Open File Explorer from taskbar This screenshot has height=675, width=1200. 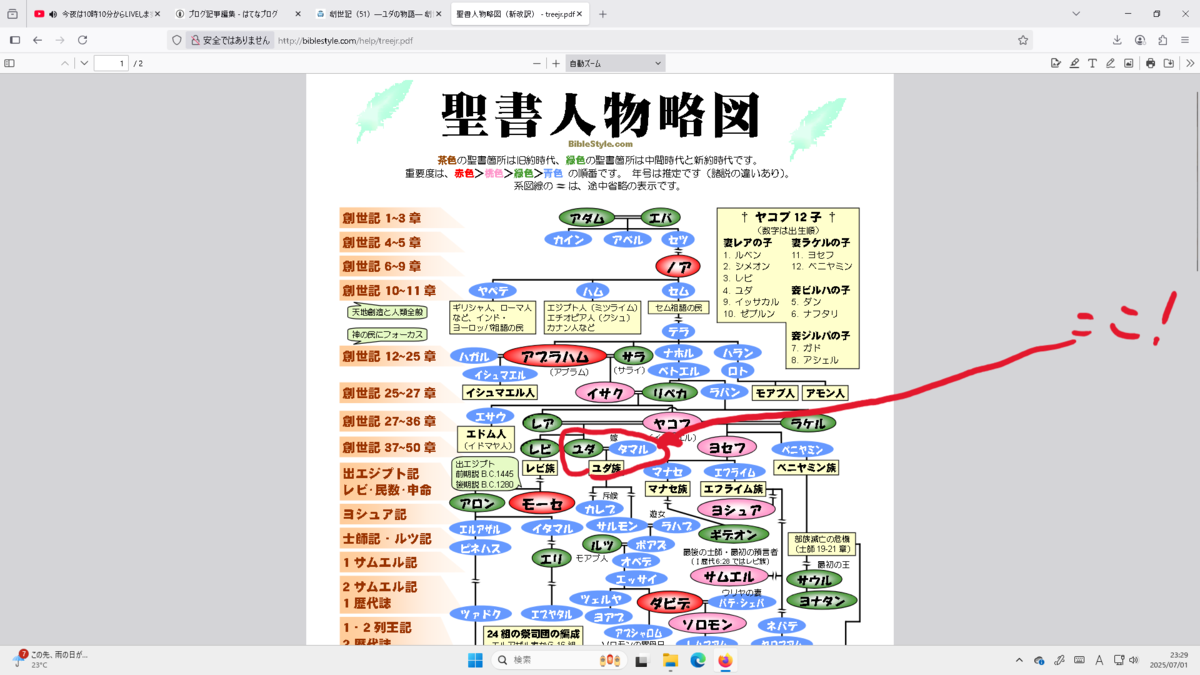click(669, 660)
